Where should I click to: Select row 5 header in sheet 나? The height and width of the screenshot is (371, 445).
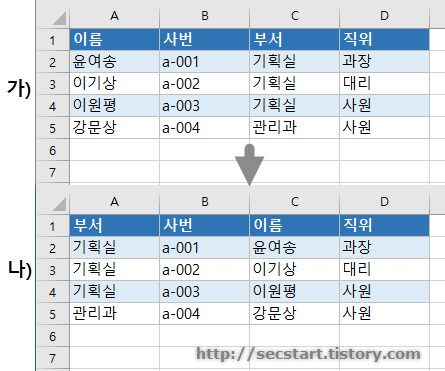pyautogui.click(x=52, y=314)
